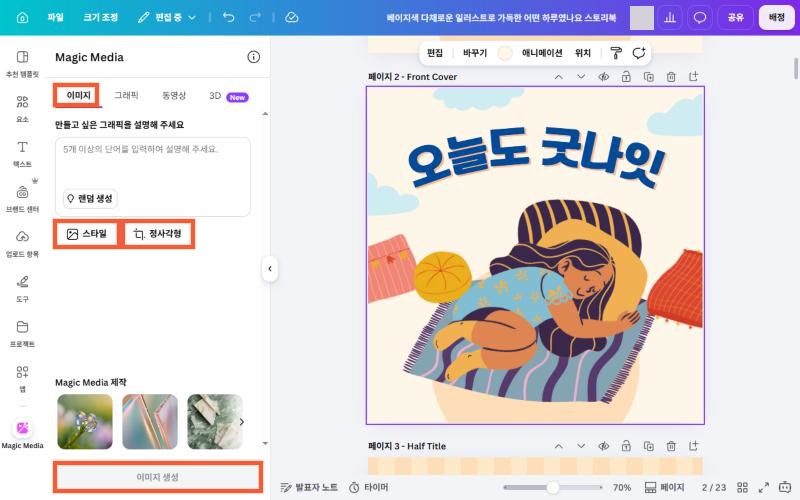Click 바꾸기 in floating toolbar
Viewport: 800px width, 500px height.
[x=475, y=53]
